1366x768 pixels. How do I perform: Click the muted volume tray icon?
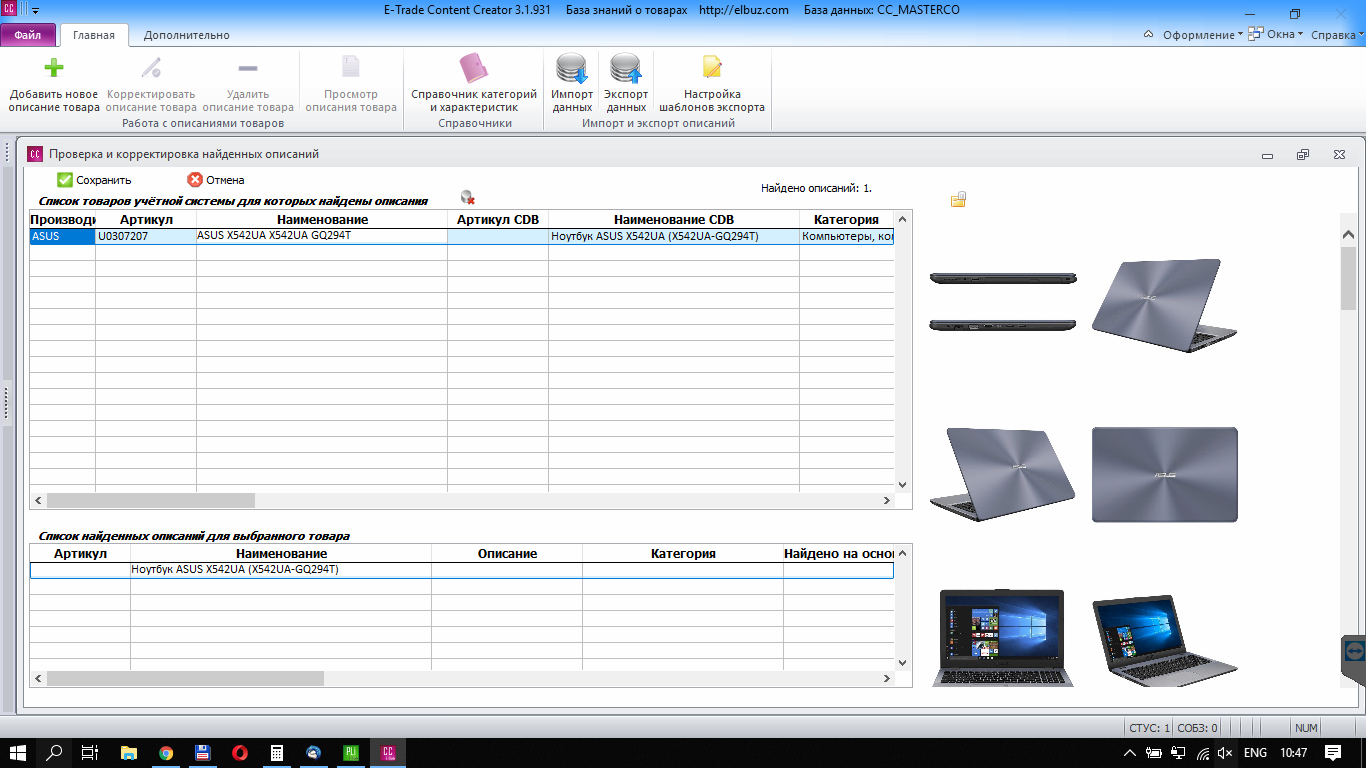1226,753
